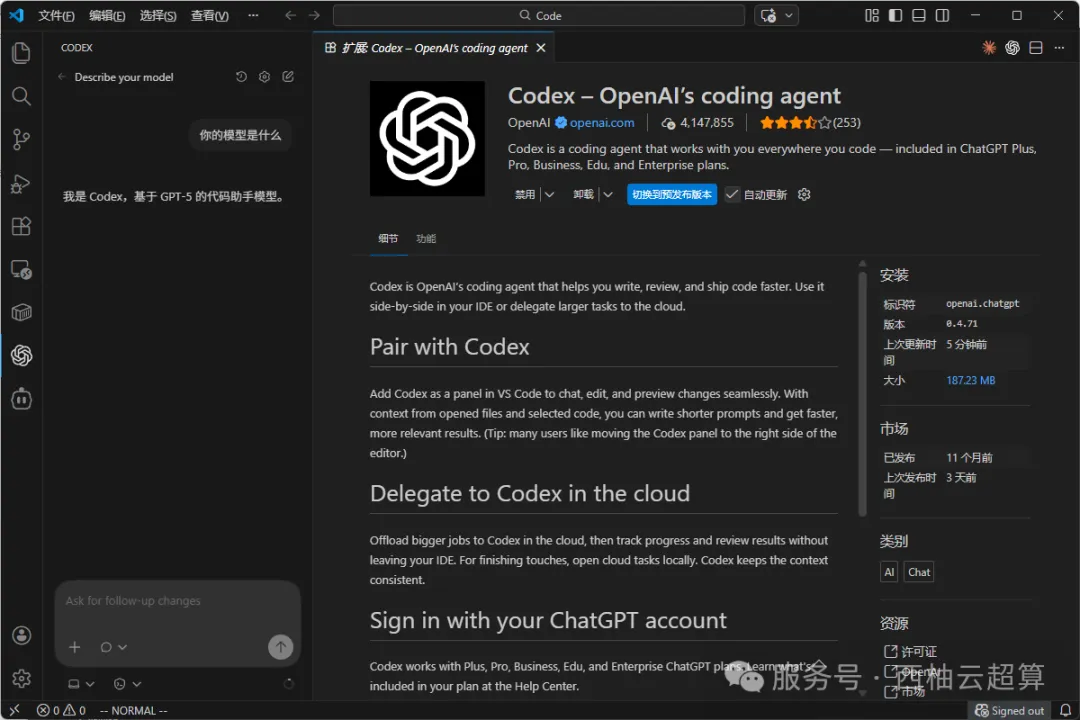Click the Codex icon in editor title bar
Viewport: 1080px width, 720px height.
click(x=1012, y=48)
